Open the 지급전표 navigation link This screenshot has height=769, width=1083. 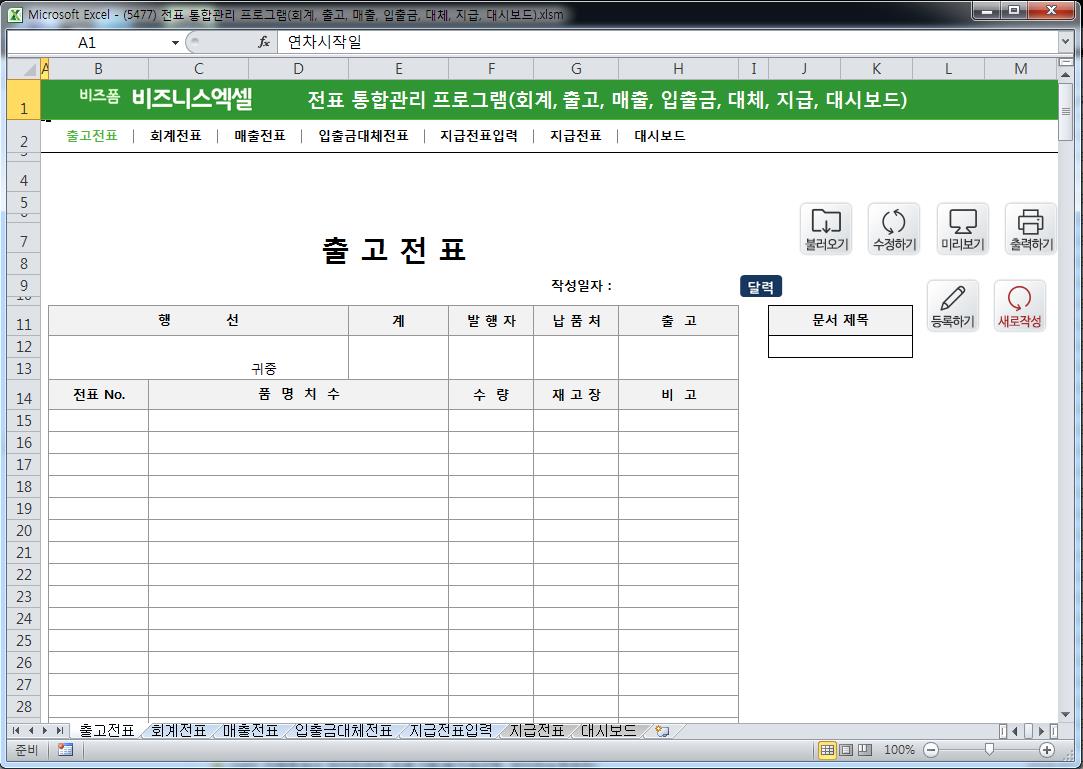pyautogui.click(x=576, y=136)
